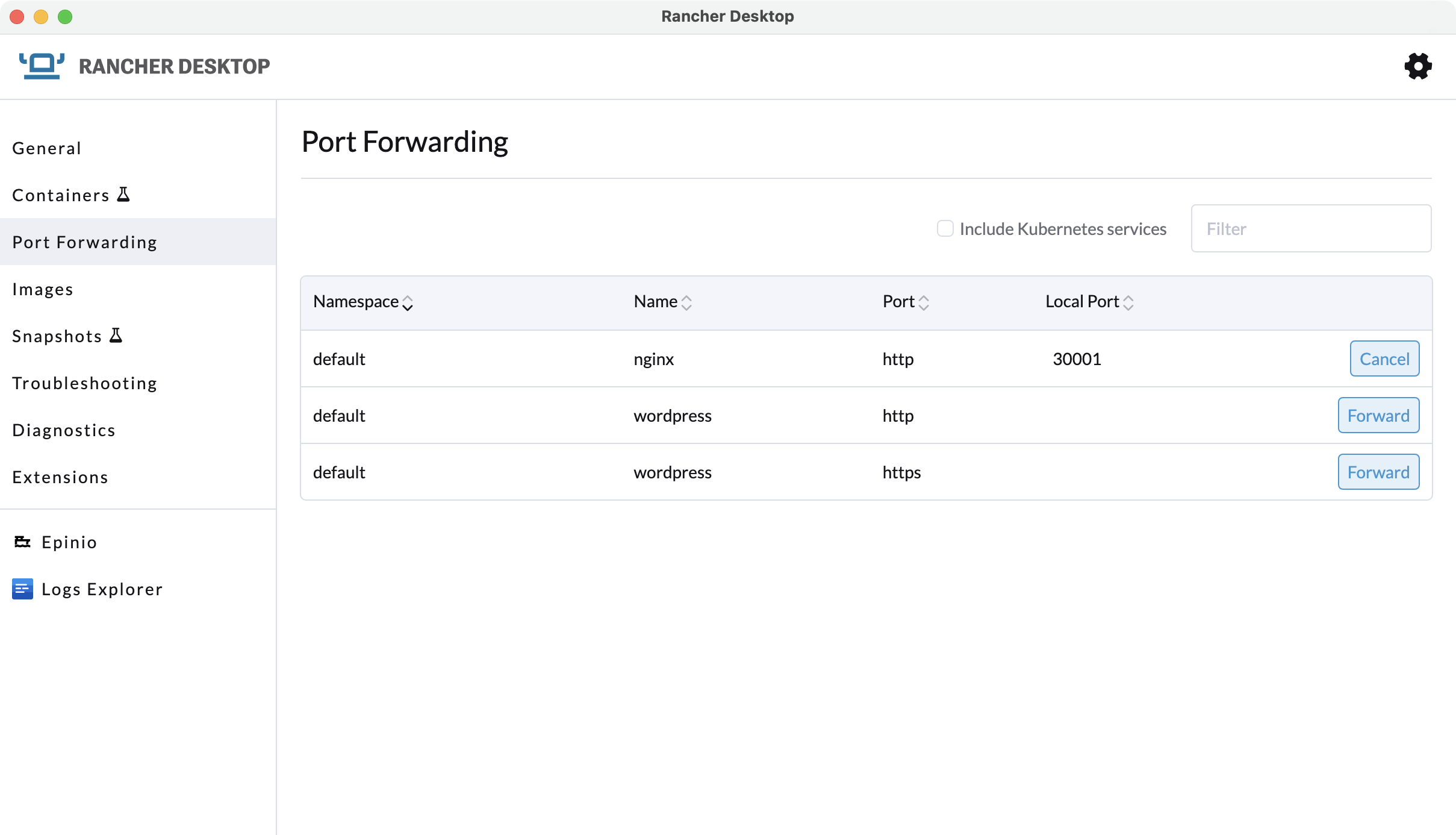Go to the Troubleshooting page
Screen dimensions: 1456x835
pyautogui.click(x=85, y=383)
